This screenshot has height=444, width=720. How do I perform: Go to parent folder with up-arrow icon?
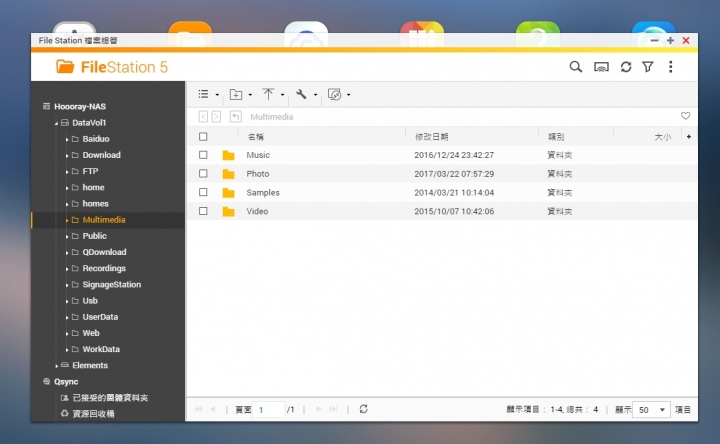coord(236,117)
